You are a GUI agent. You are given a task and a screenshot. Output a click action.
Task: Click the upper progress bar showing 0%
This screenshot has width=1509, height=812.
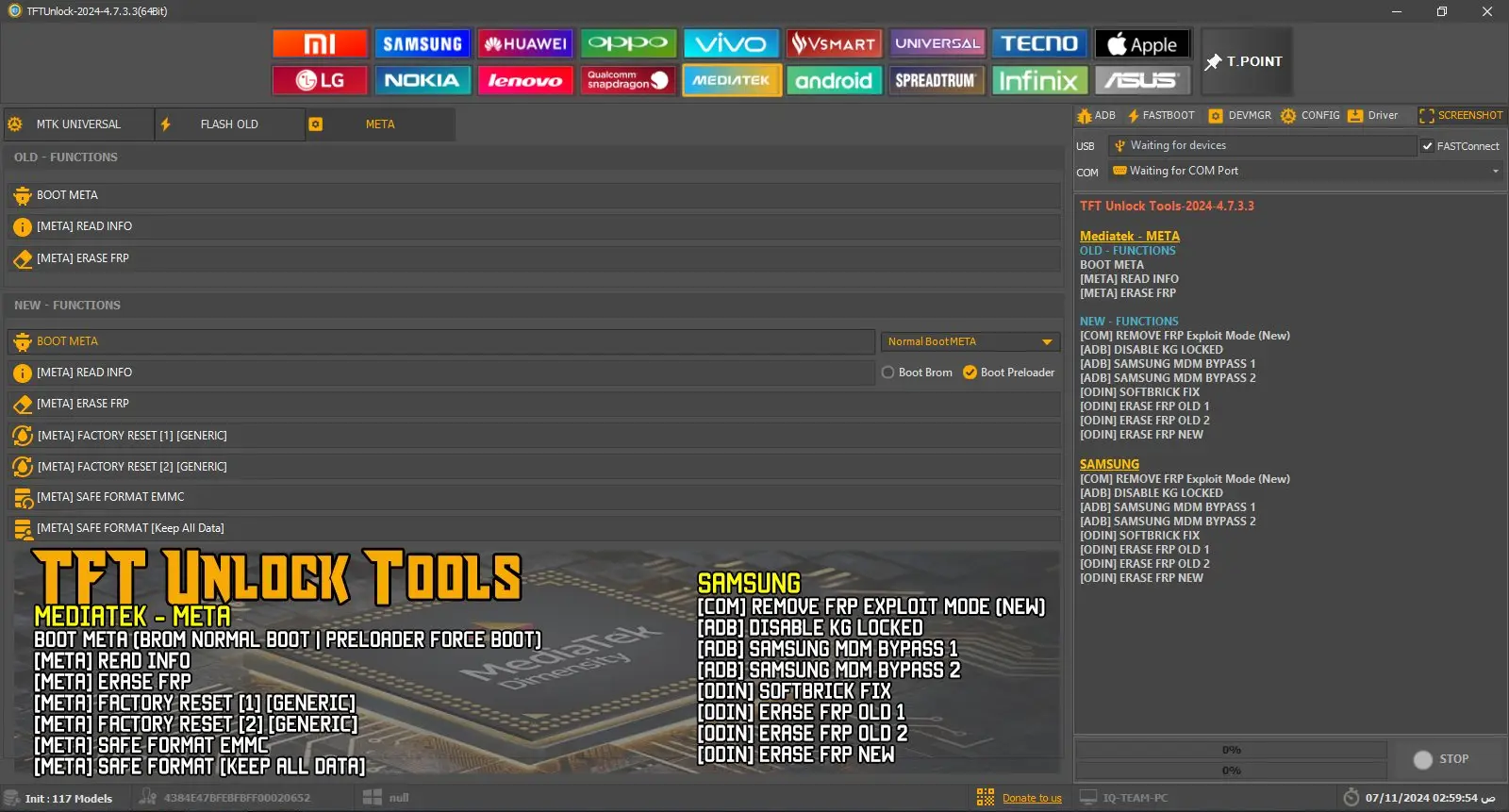coord(1231,750)
